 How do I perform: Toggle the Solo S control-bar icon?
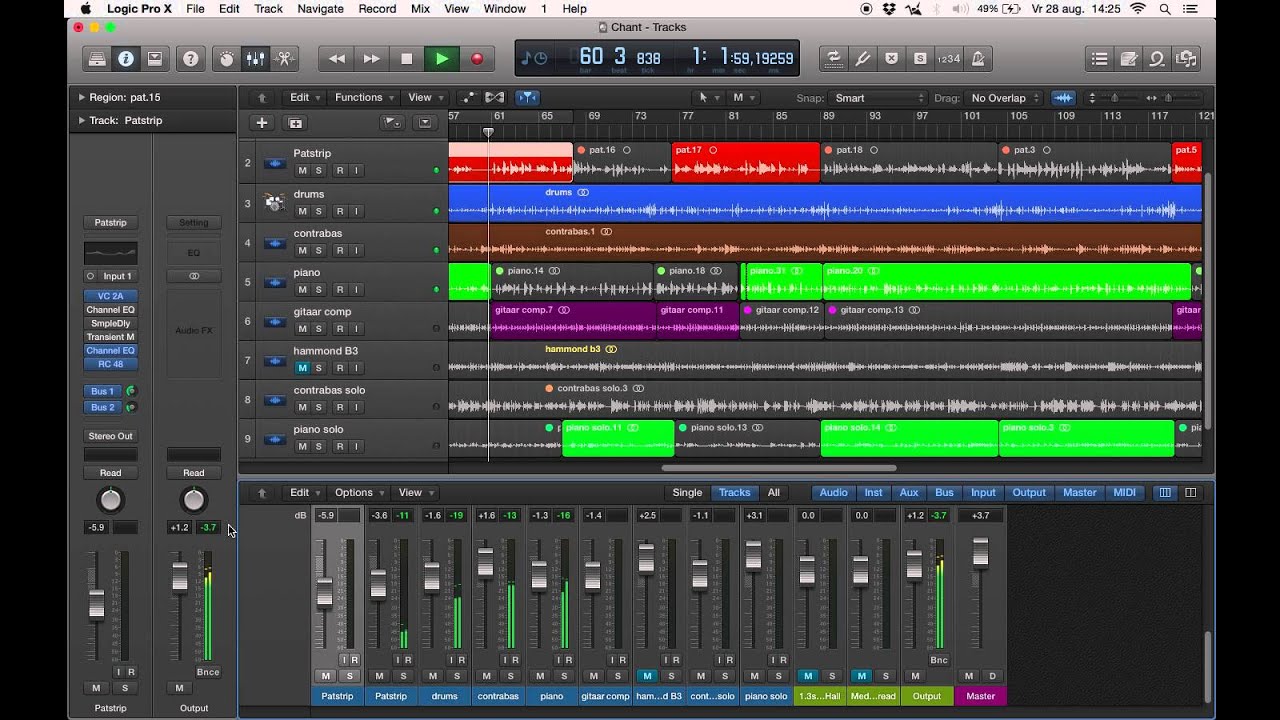click(920, 59)
